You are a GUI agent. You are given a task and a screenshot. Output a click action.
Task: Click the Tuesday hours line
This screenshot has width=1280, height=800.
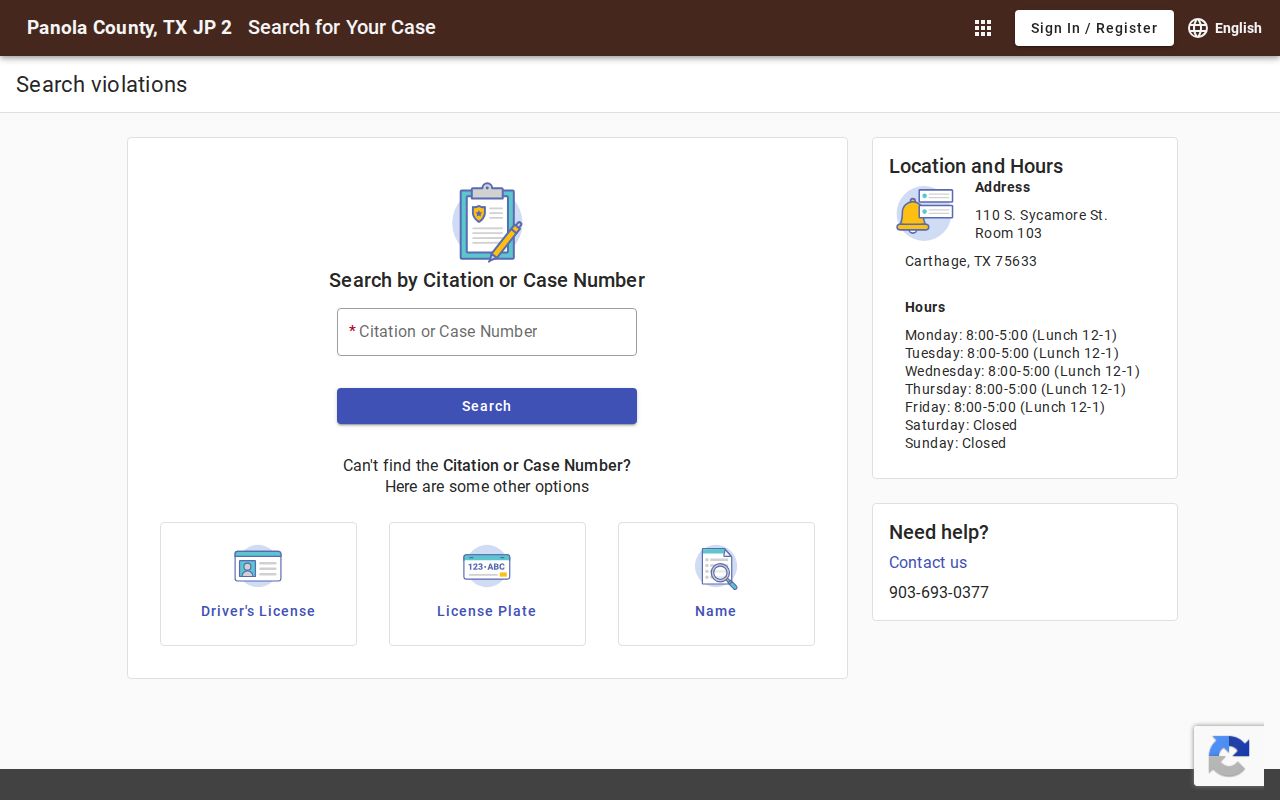(1012, 353)
